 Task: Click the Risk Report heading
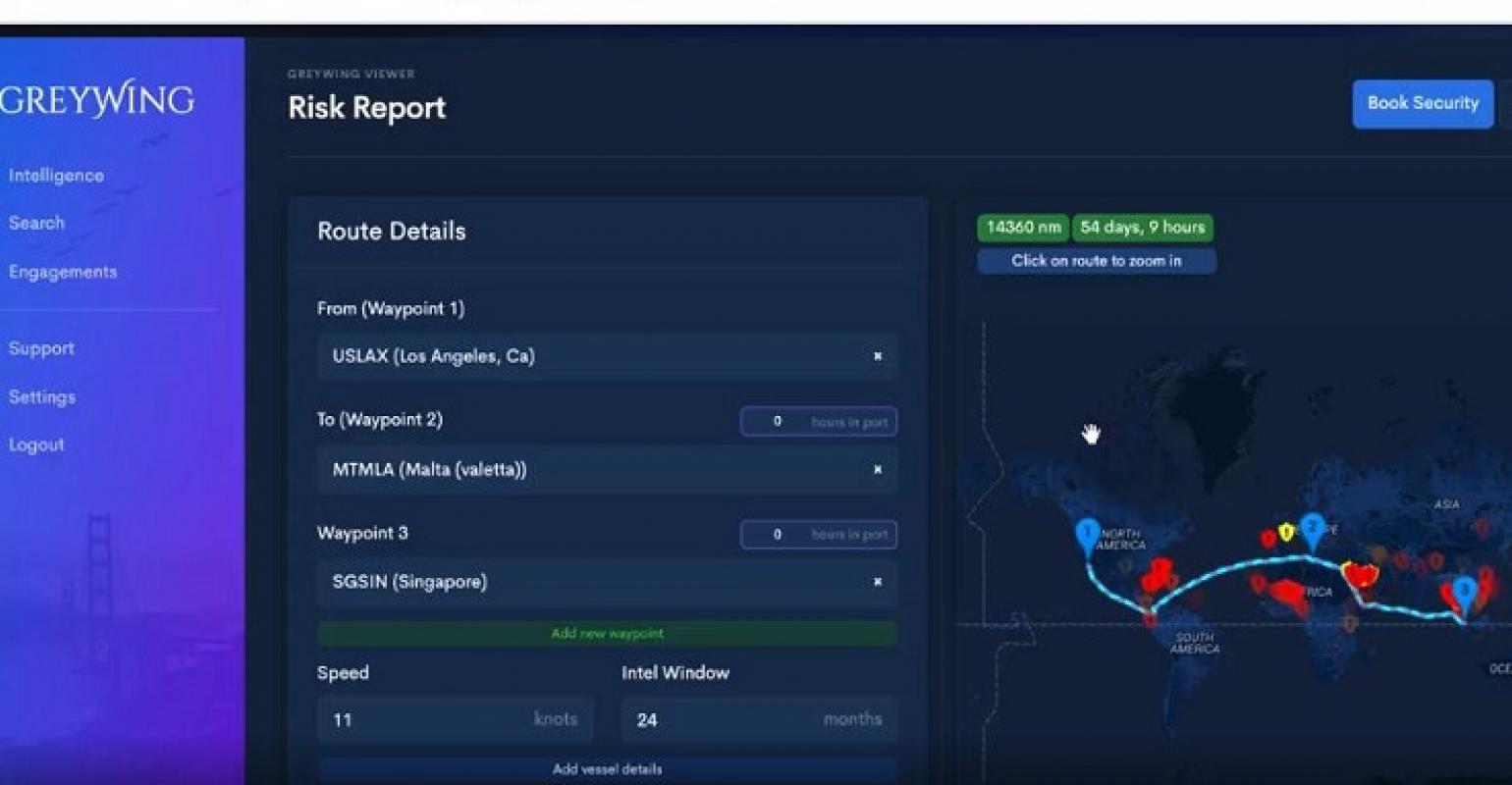[x=366, y=108]
